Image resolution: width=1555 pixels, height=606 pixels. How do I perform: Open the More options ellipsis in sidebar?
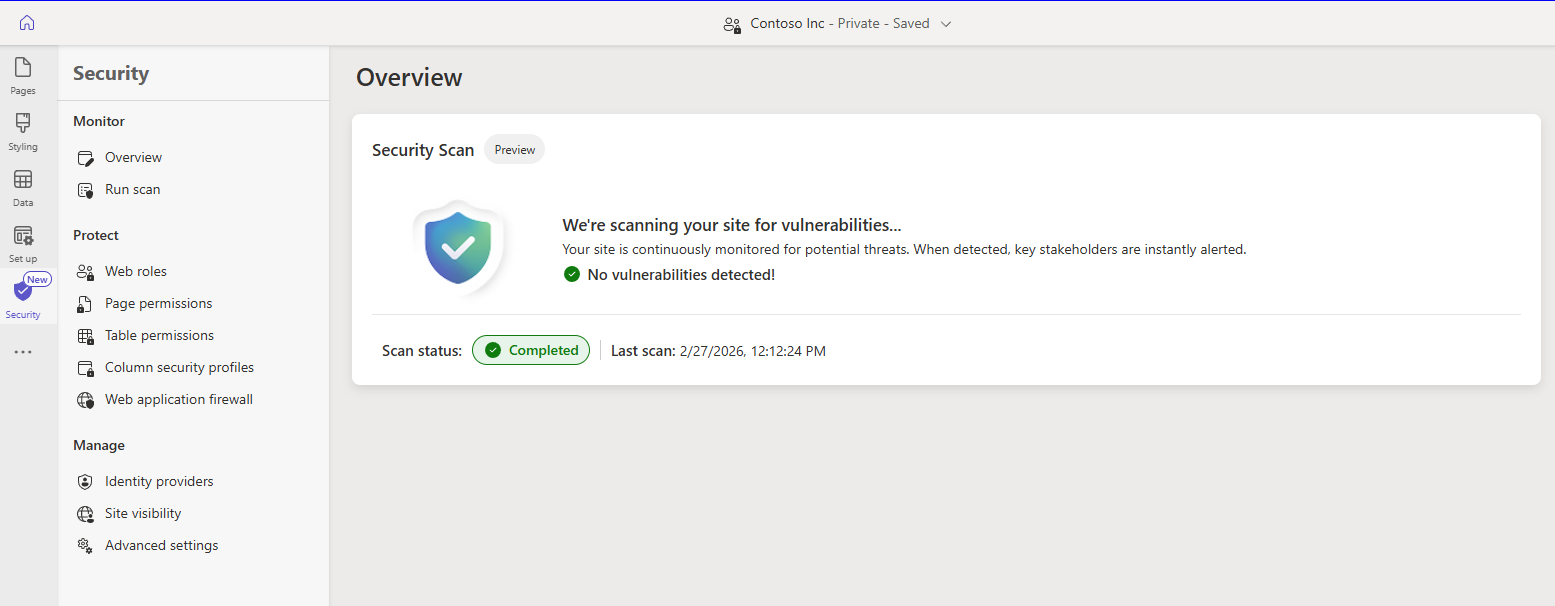[22, 351]
